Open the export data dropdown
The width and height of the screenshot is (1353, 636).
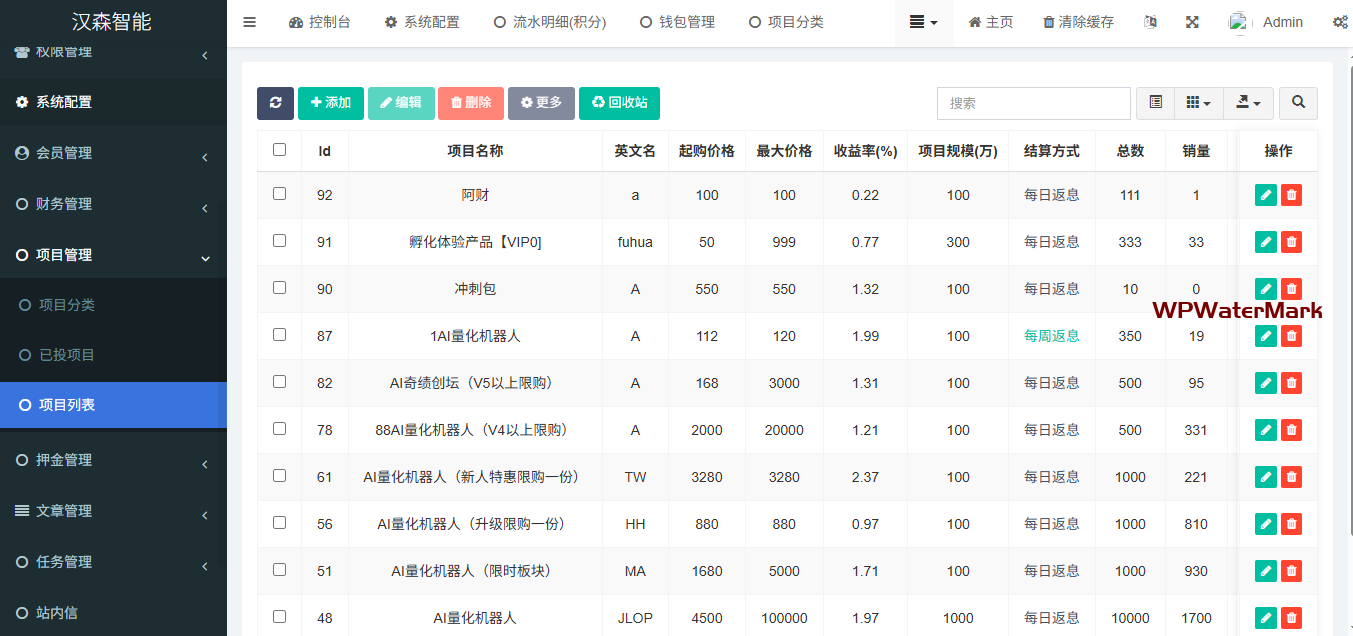coord(1248,103)
